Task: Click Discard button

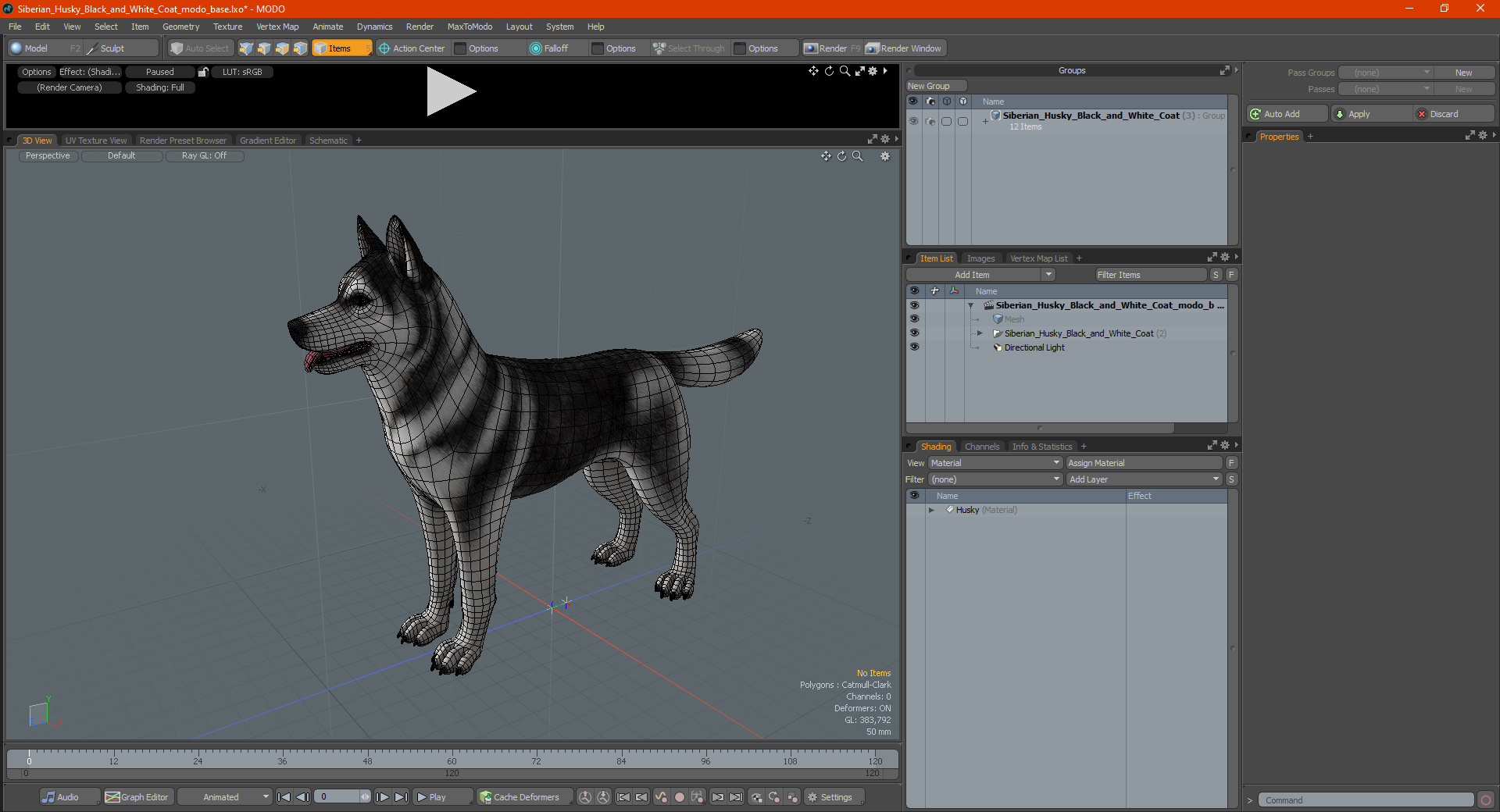Action: [1453, 114]
